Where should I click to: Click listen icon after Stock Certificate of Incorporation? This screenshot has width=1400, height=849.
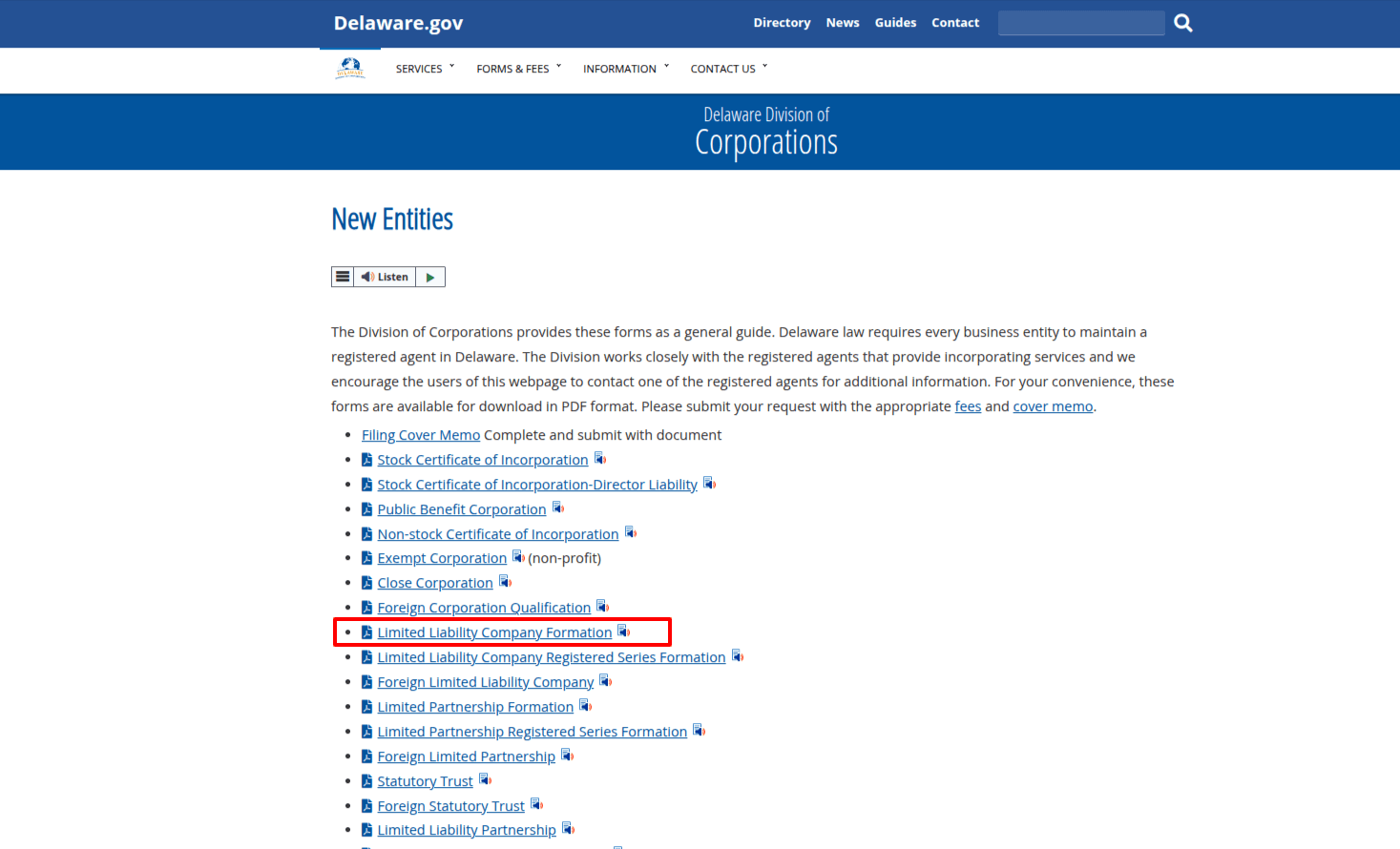(x=600, y=459)
